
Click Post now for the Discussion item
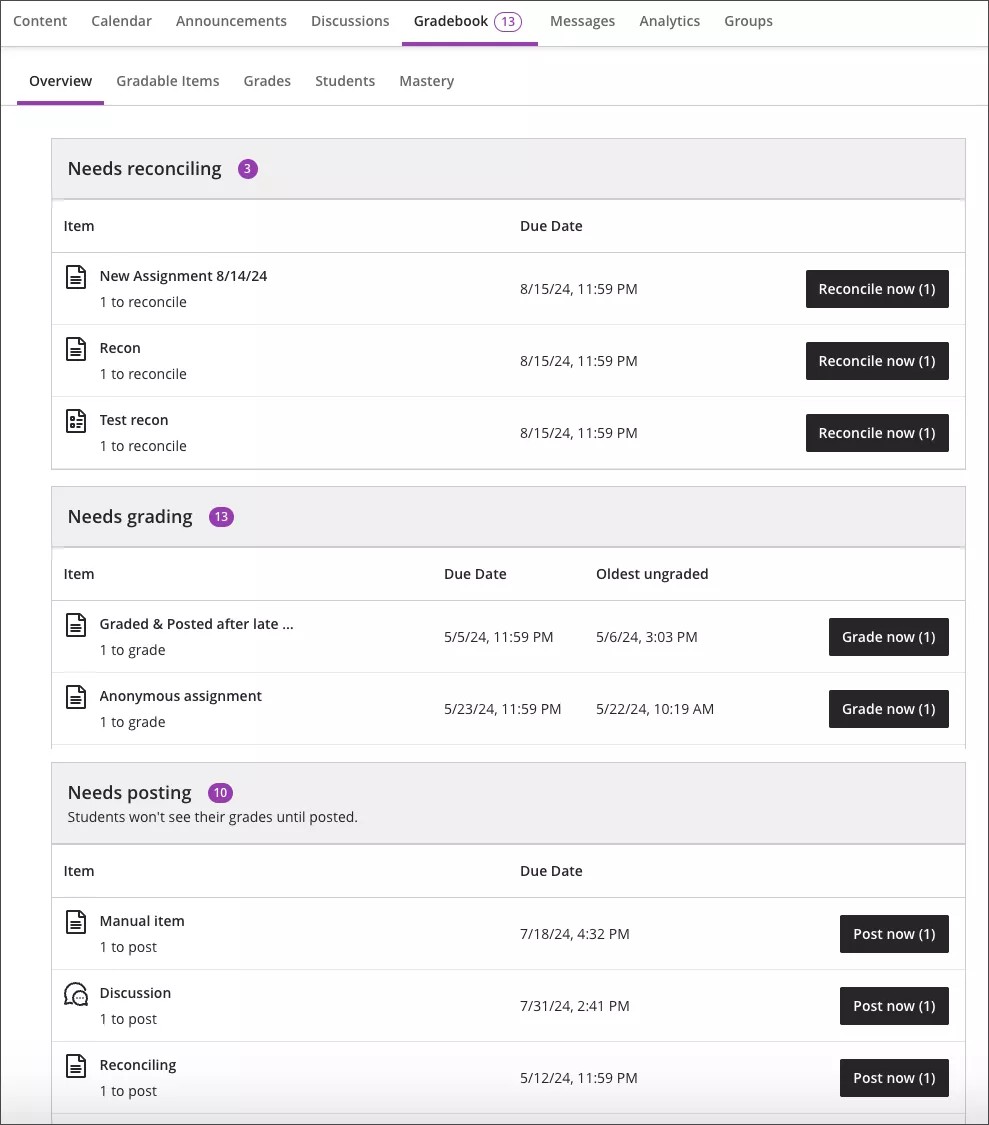coord(893,1005)
